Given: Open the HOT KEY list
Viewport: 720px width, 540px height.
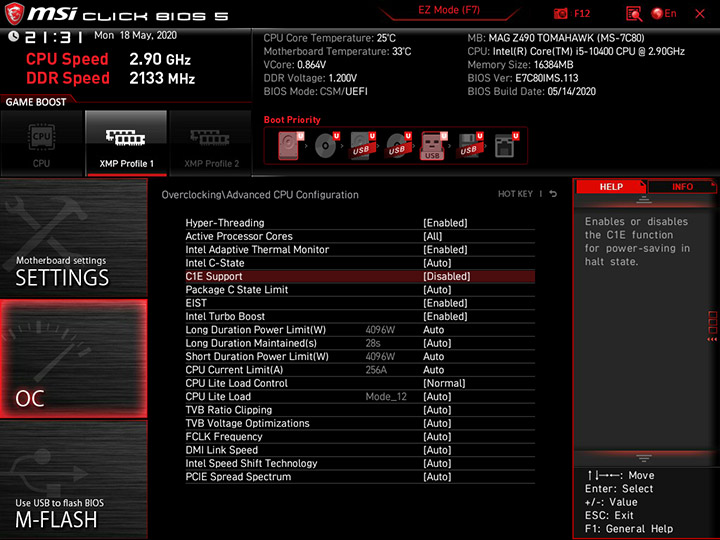Looking at the screenshot, I should click(x=515, y=194).
